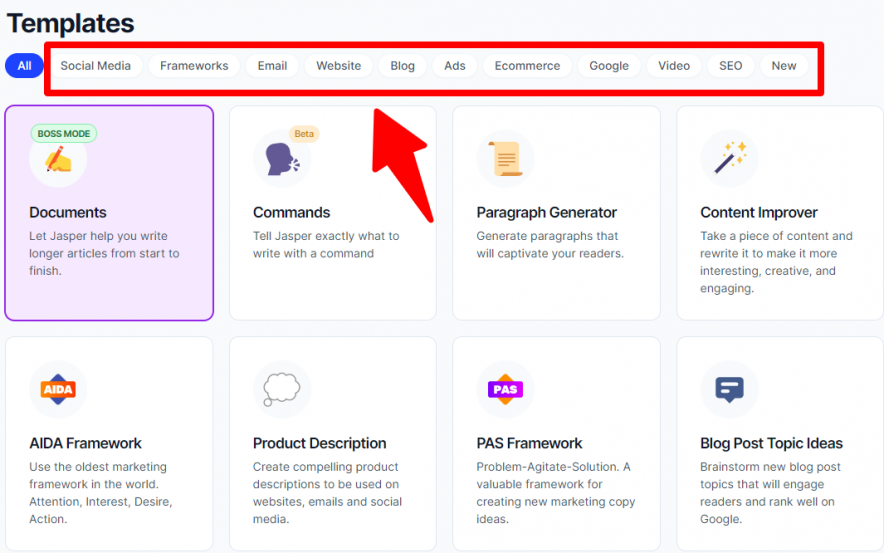
Task: Open Product Description template title
Action: (320, 444)
